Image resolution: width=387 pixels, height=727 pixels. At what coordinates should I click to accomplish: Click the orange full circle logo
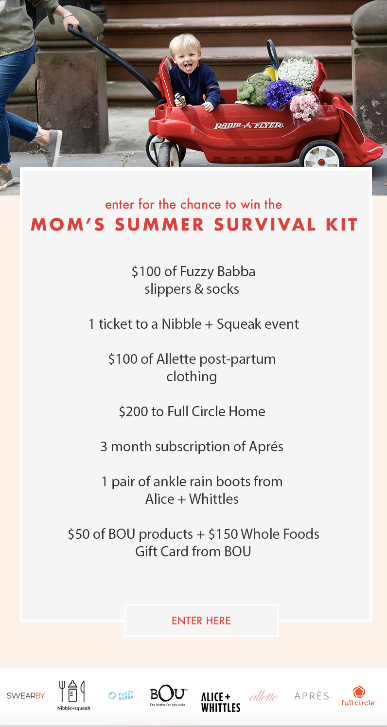point(358,696)
